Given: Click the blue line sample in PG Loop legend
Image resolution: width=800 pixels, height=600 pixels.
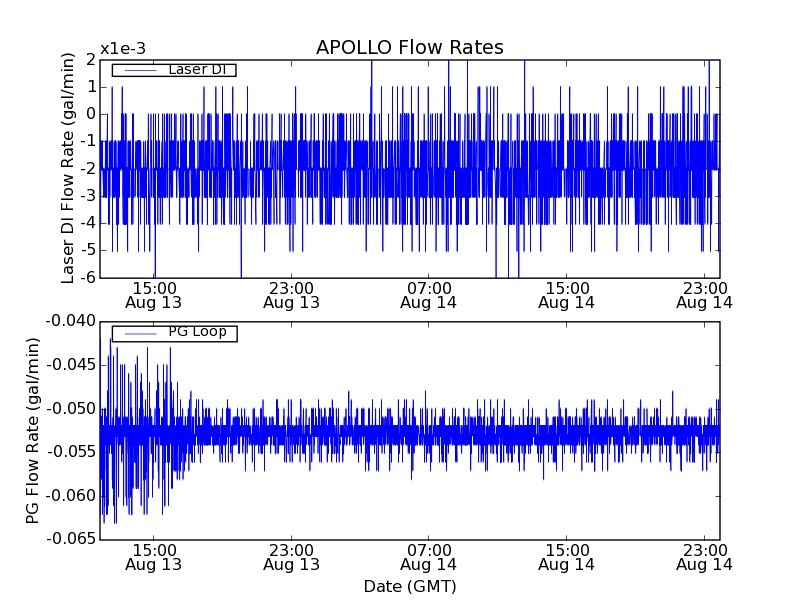Looking at the screenshot, I should tap(138, 333).
